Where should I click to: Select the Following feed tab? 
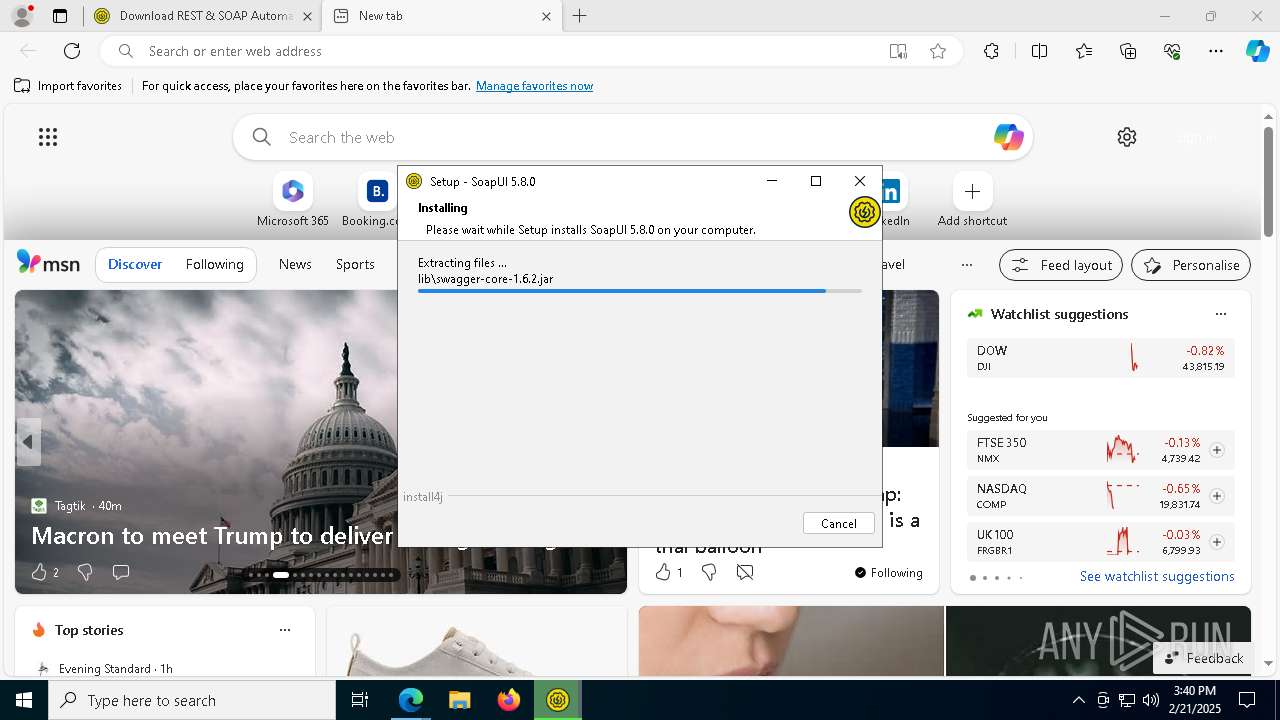[x=214, y=264]
